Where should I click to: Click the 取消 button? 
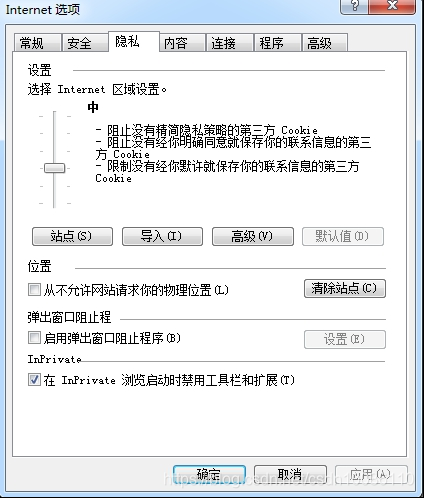pos(290,474)
